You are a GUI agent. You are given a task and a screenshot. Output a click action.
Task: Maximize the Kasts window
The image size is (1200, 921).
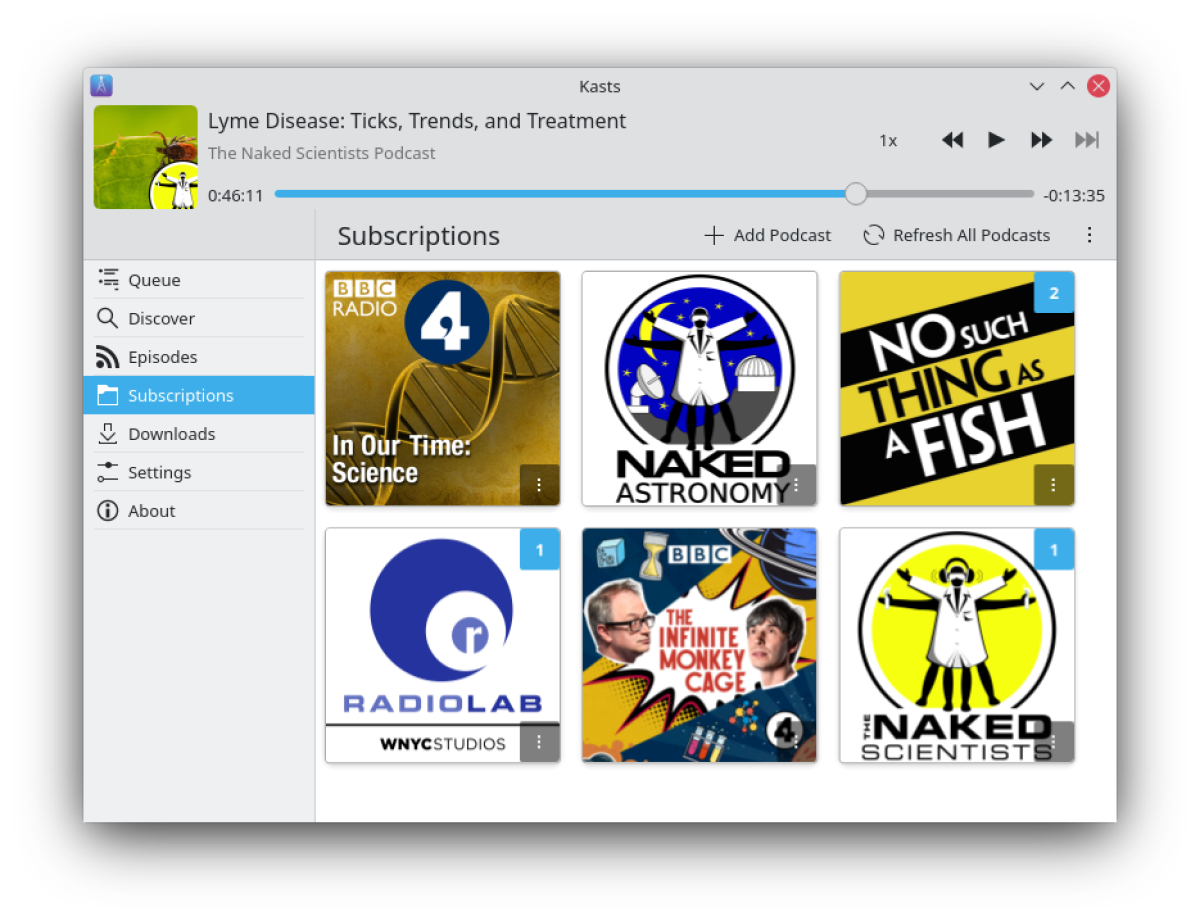click(x=1068, y=86)
